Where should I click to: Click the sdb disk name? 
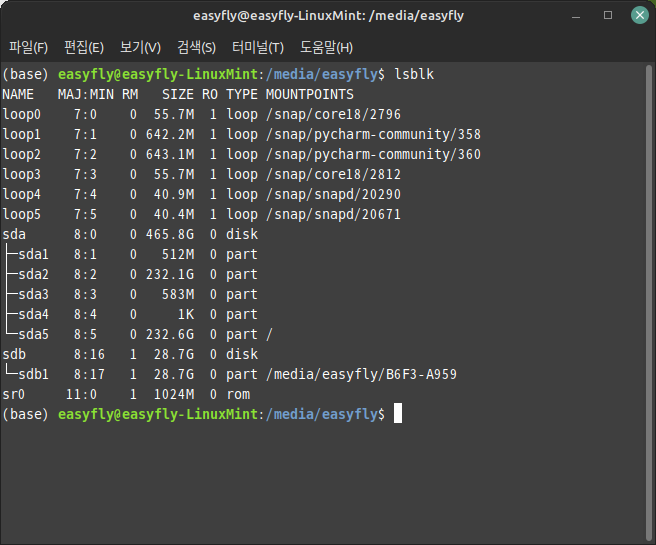(x=14, y=354)
